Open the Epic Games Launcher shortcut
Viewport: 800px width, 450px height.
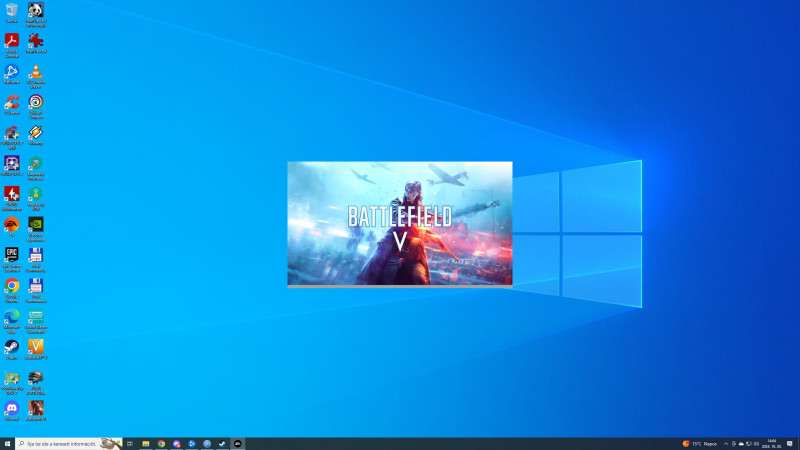[12, 259]
